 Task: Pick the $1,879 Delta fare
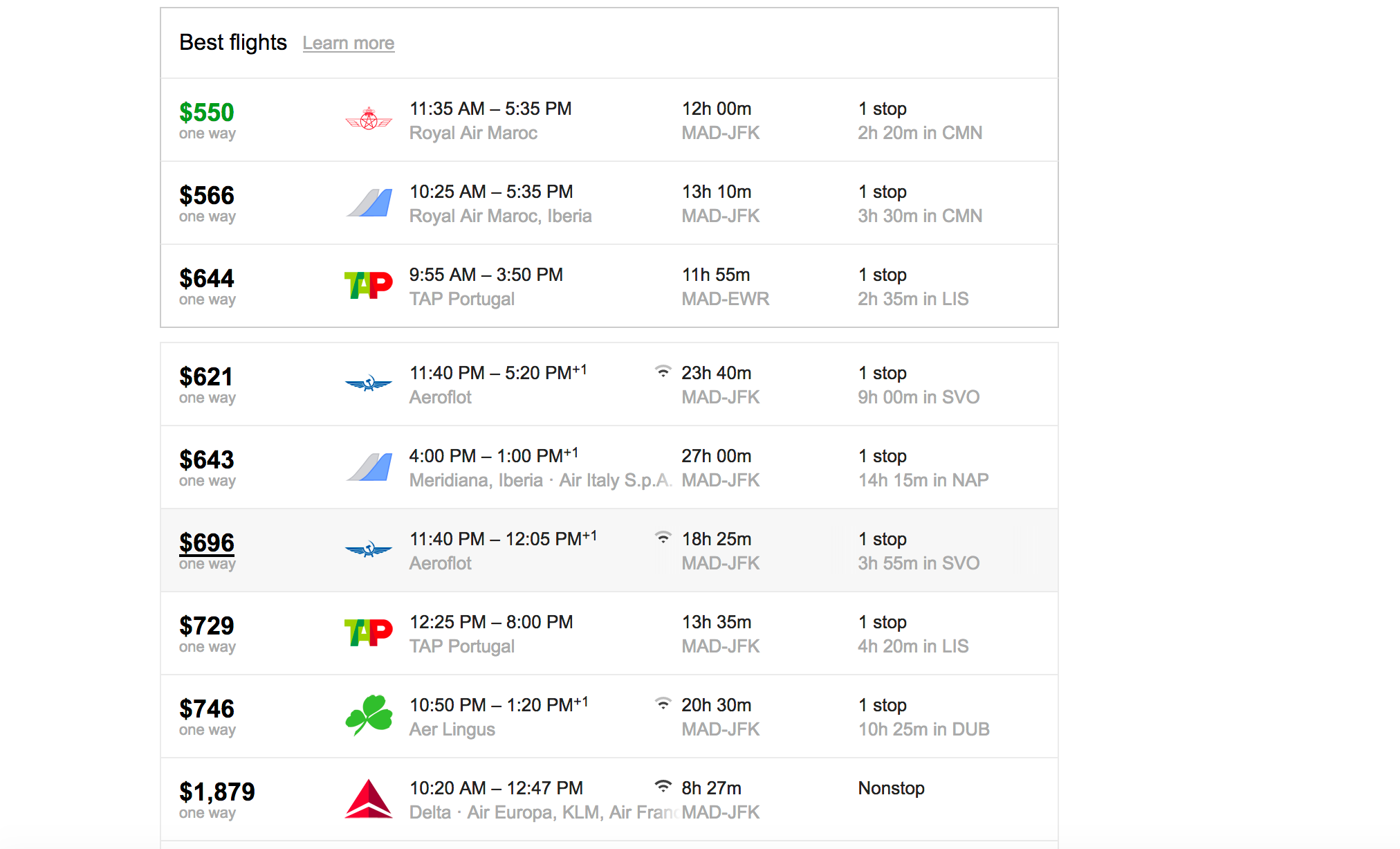point(217,792)
